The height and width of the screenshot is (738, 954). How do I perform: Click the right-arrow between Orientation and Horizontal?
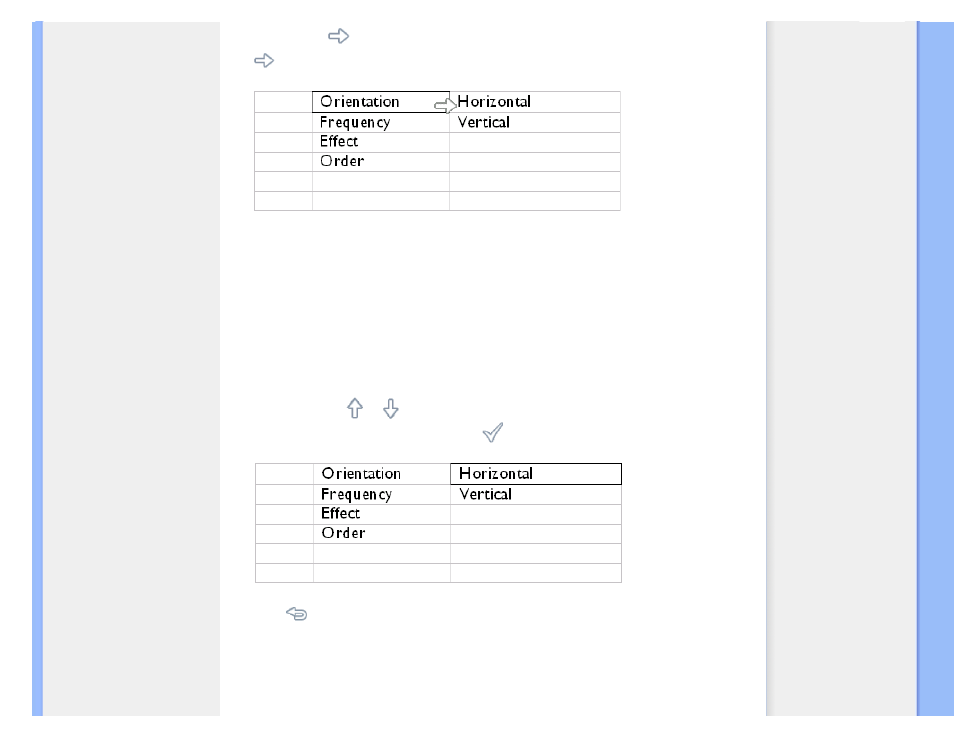tap(445, 105)
